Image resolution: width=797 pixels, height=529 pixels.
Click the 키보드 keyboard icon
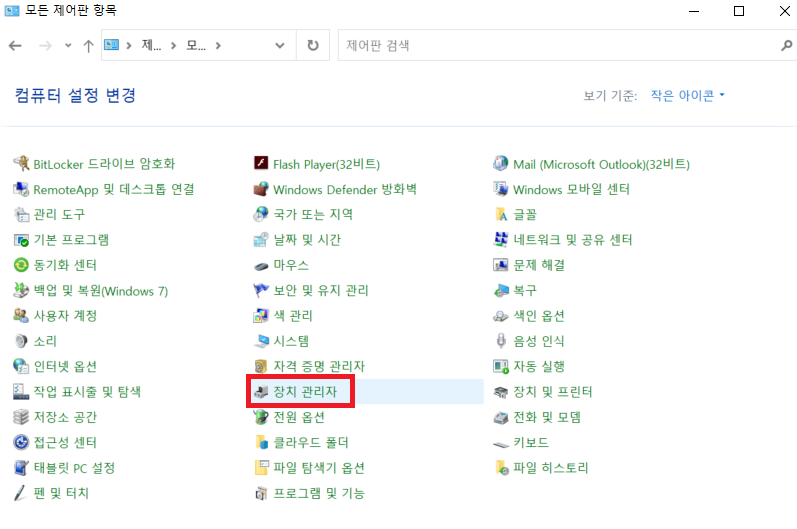pos(501,444)
